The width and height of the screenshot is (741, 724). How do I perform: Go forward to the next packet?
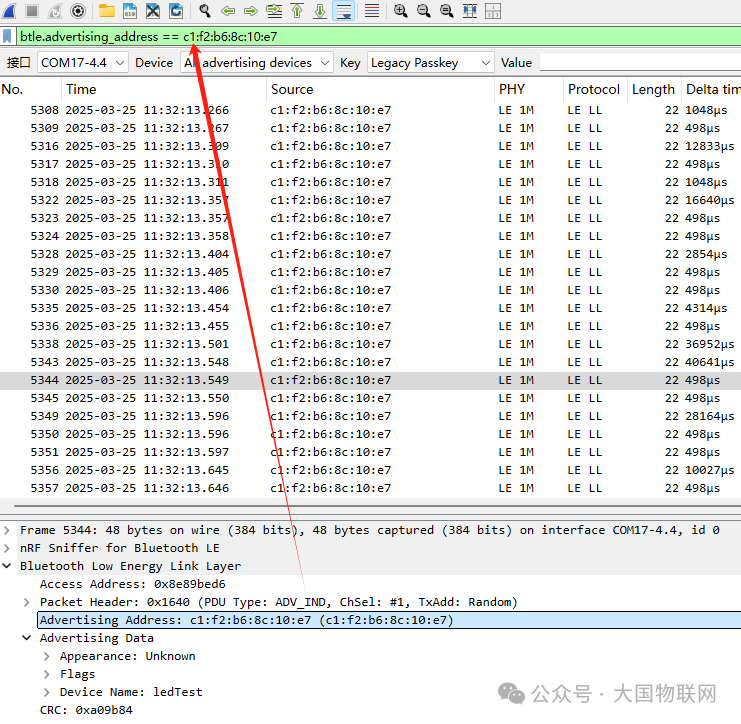pos(251,10)
